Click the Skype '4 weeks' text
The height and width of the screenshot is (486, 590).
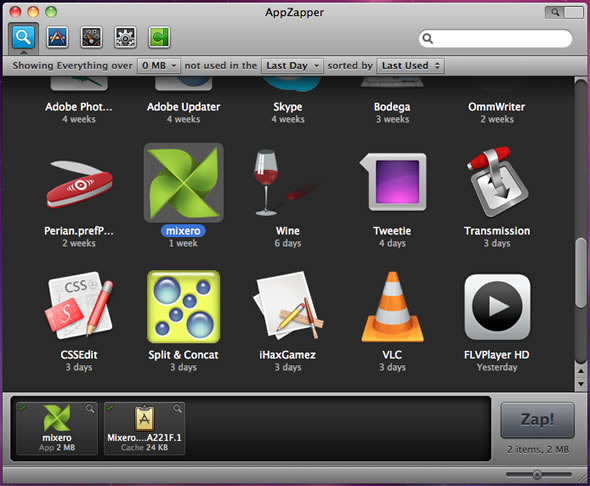(288, 119)
